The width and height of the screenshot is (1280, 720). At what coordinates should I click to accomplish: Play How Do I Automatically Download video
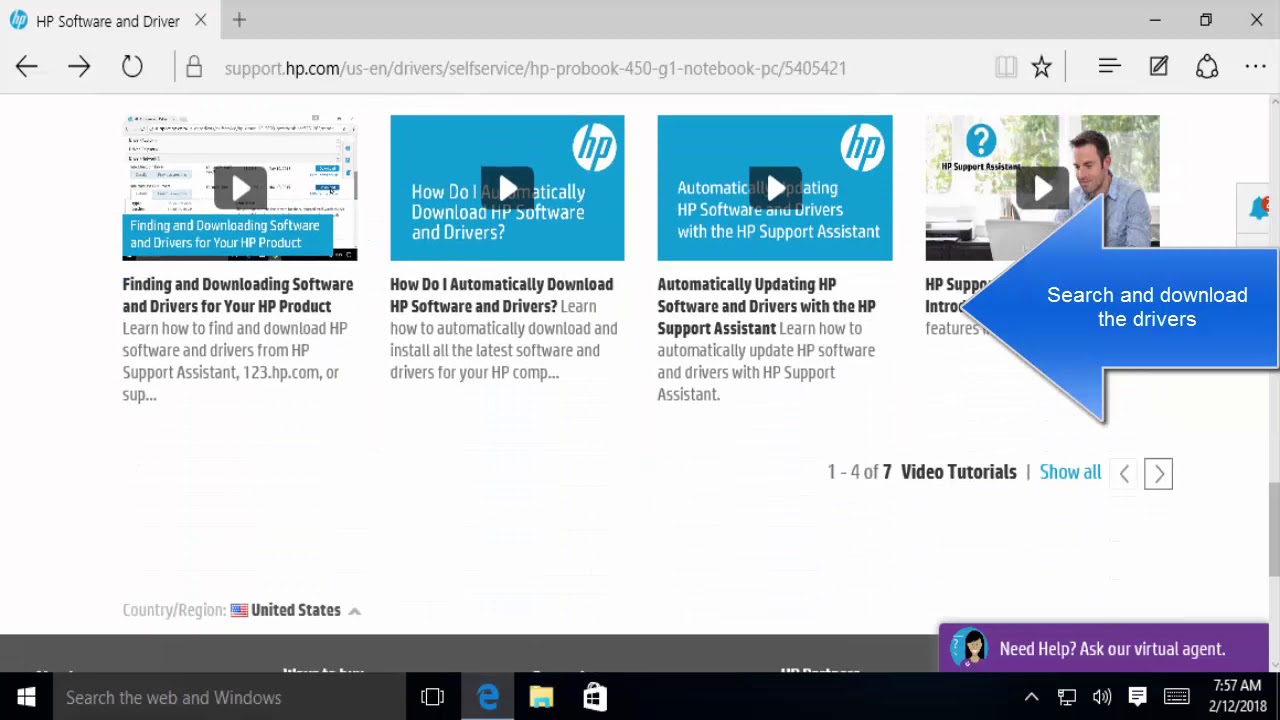pyautogui.click(x=507, y=188)
